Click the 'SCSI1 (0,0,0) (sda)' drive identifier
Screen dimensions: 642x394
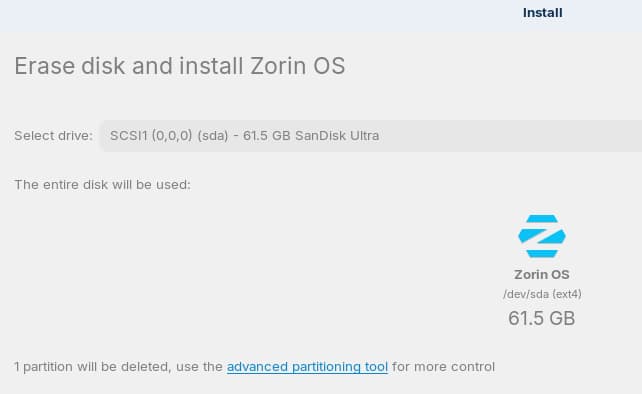[169, 136]
